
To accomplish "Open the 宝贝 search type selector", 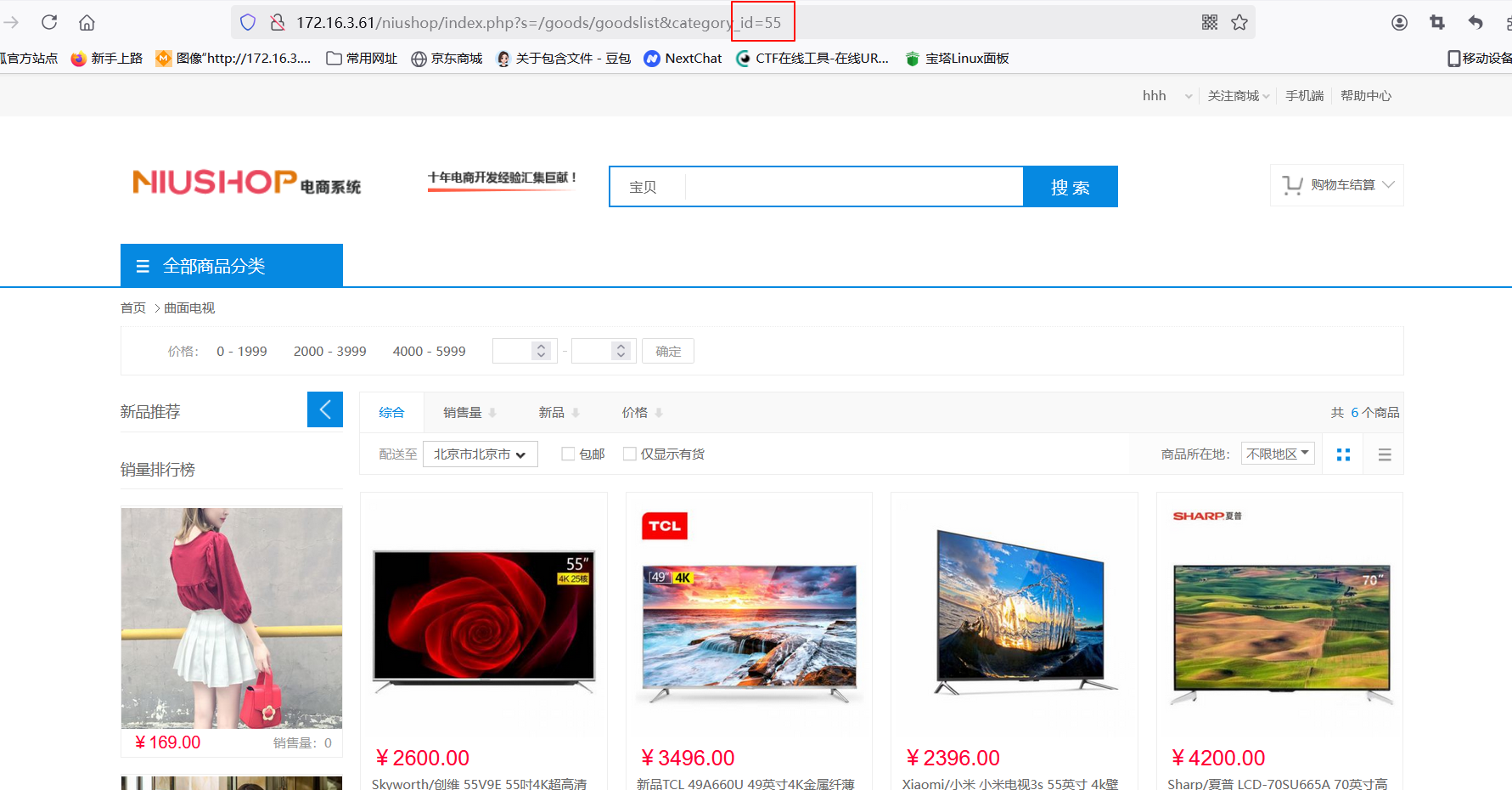I will tap(643, 187).
